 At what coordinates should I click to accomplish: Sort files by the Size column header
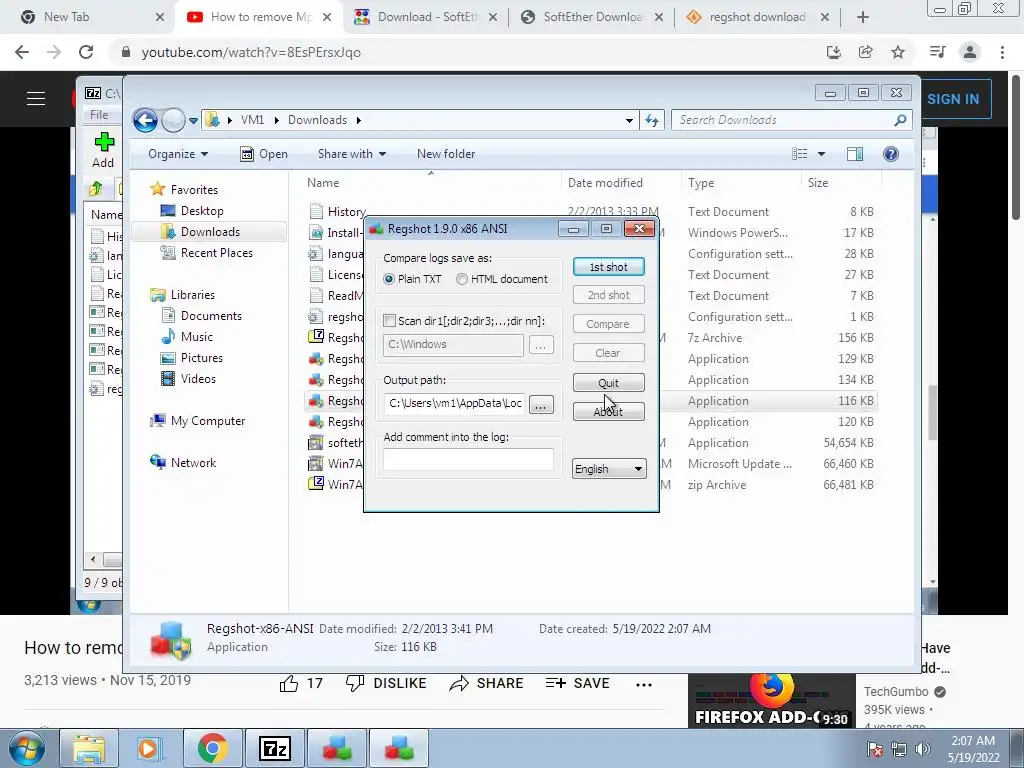point(818,183)
